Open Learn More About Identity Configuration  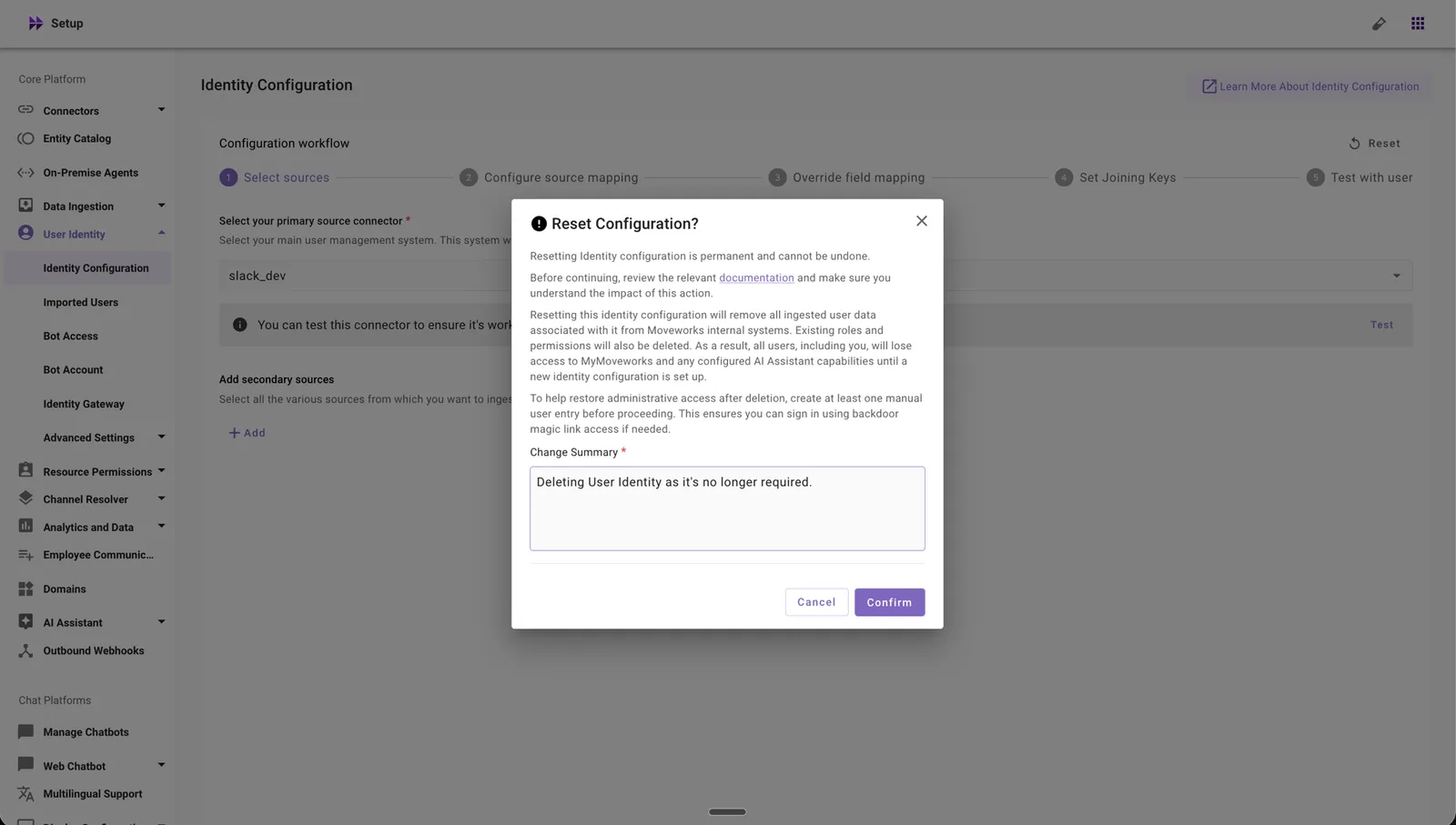pos(1309,86)
